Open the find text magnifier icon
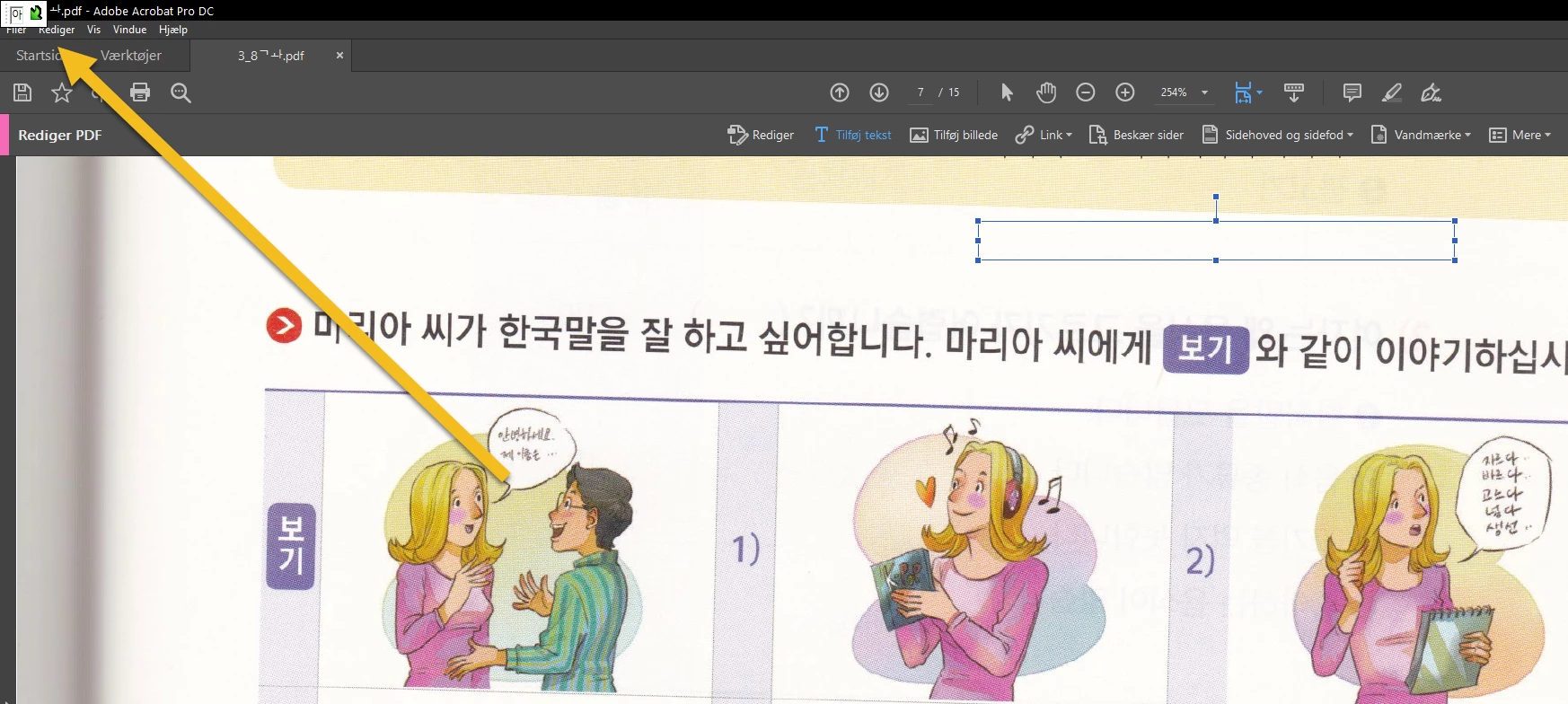The width and height of the screenshot is (1568, 704). [x=181, y=92]
